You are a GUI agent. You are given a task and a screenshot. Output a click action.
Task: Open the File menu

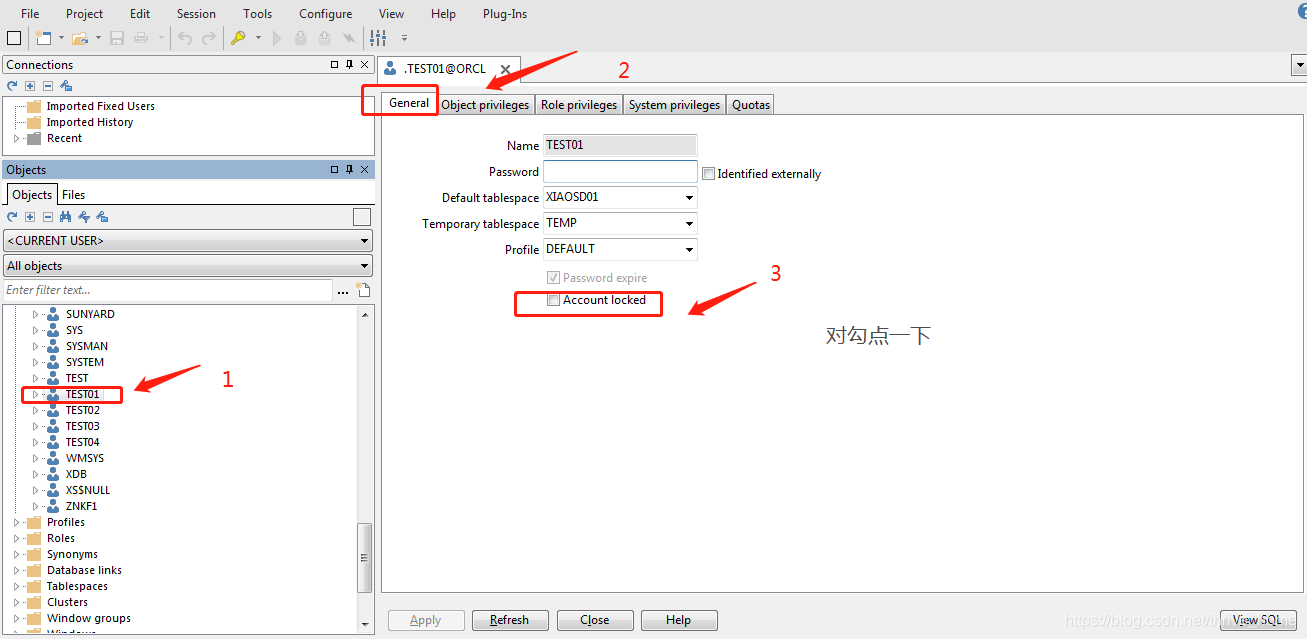coord(30,14)
